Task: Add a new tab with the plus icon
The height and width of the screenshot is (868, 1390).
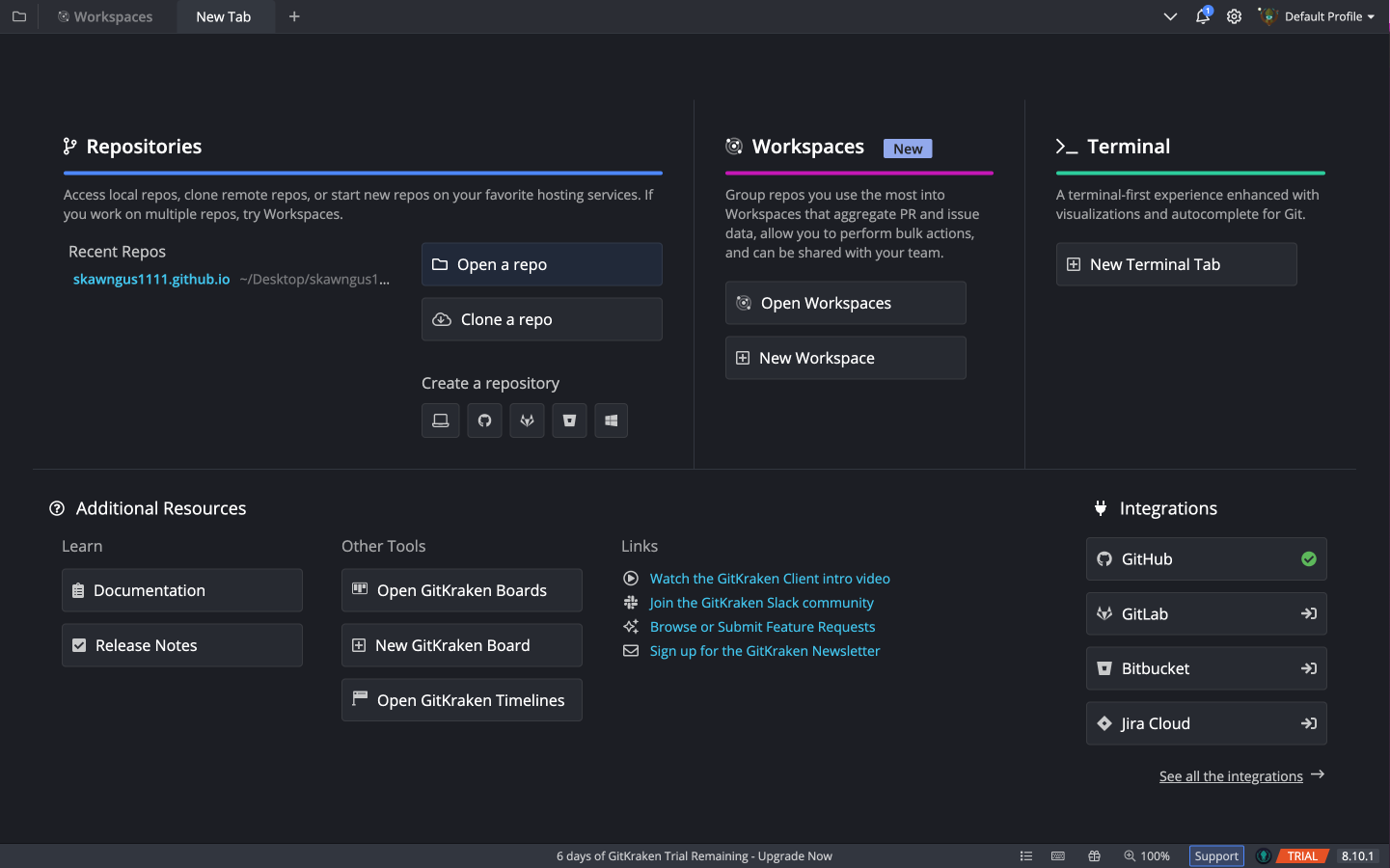Action: pyautogui.click(x=294, y=16)
